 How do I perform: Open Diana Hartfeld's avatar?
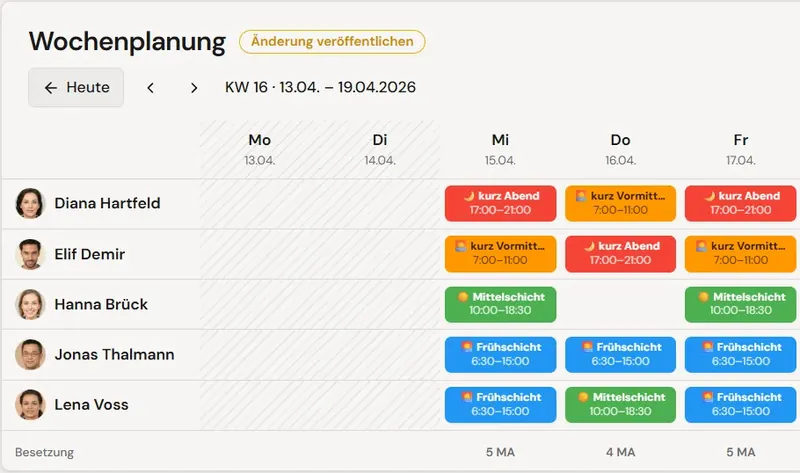point(30,203)
